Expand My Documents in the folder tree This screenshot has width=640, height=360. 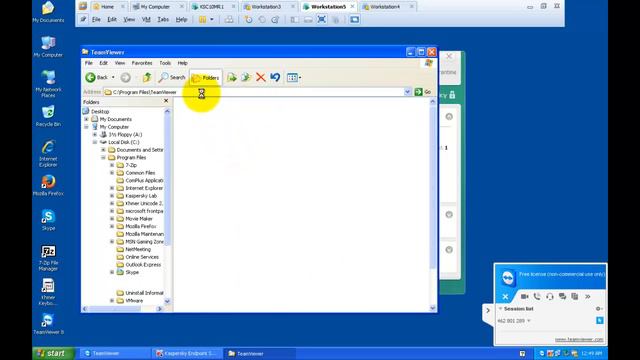tap(86, 119)
